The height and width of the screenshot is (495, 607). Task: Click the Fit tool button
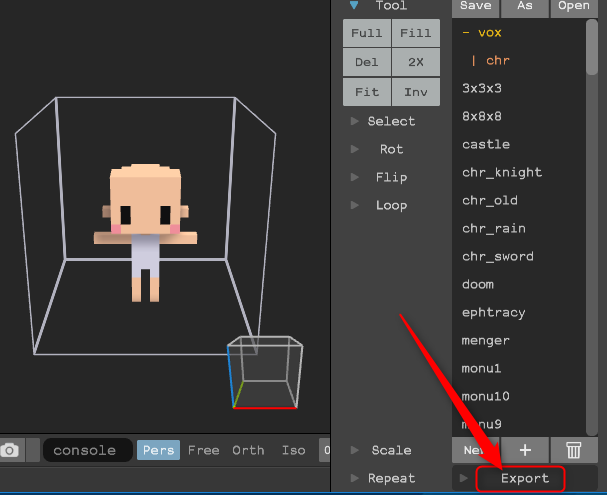pyautogui.click(x=367, y=92)
